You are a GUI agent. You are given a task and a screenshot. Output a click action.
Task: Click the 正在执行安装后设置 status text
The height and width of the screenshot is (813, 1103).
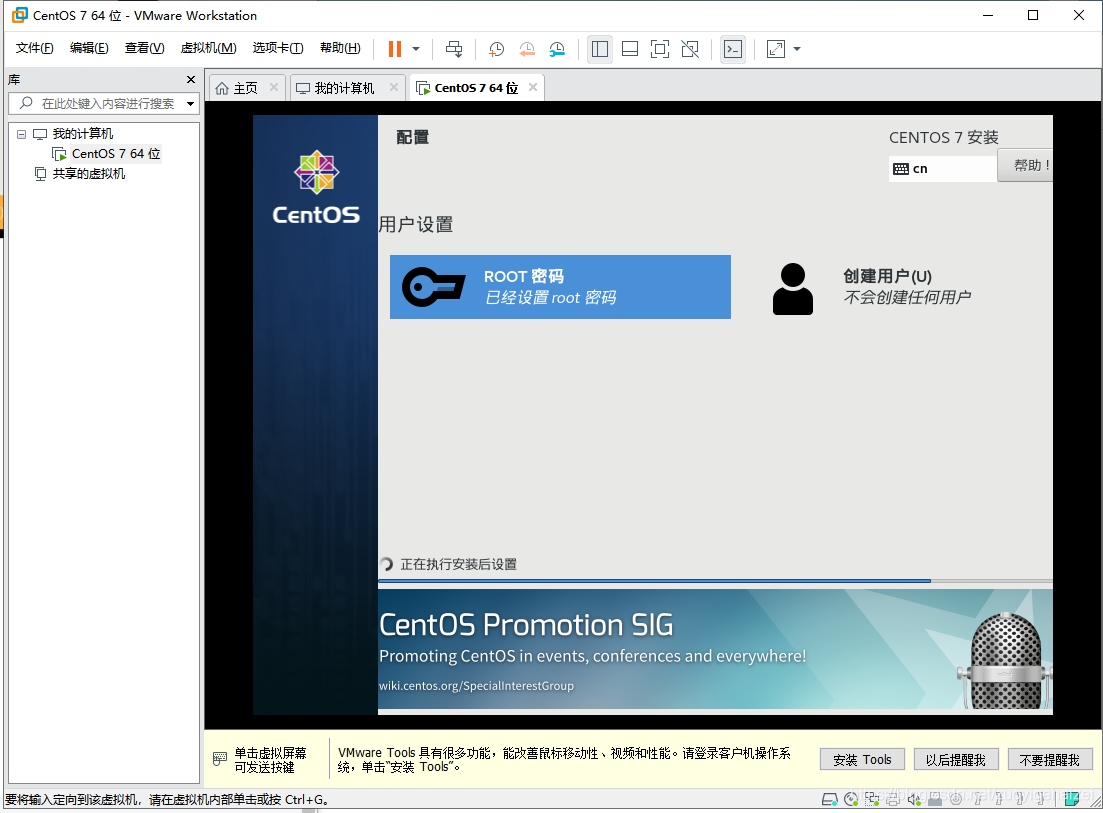(x=459, y=564)
